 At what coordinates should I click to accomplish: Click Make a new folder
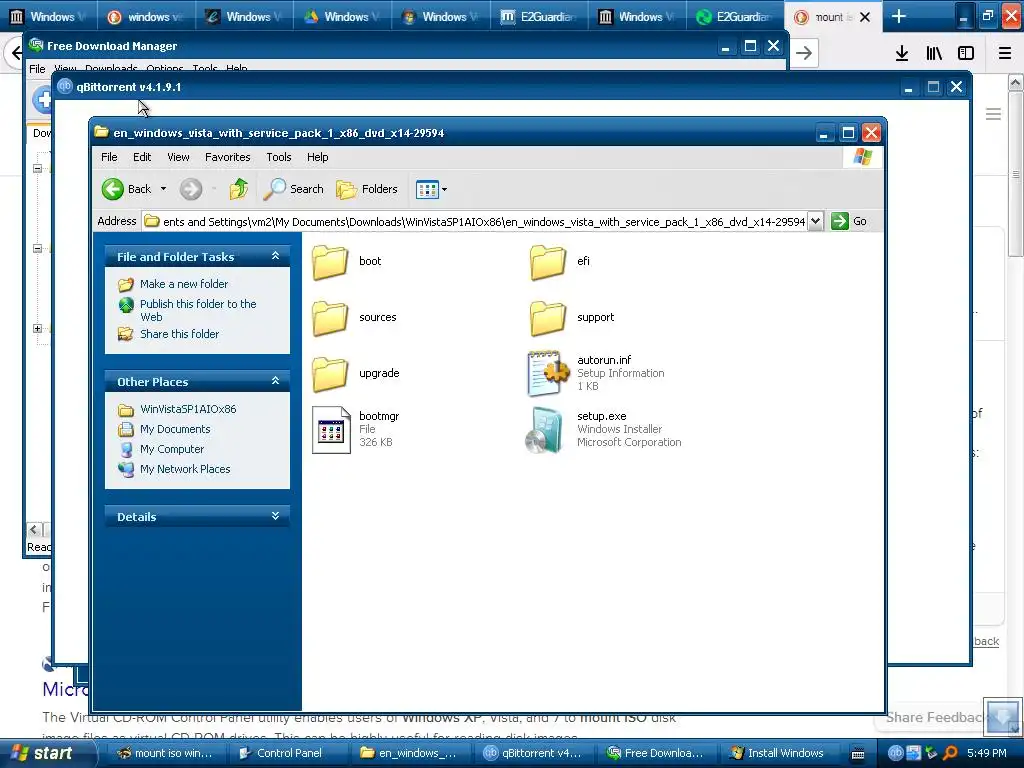[x=184, y=284]
